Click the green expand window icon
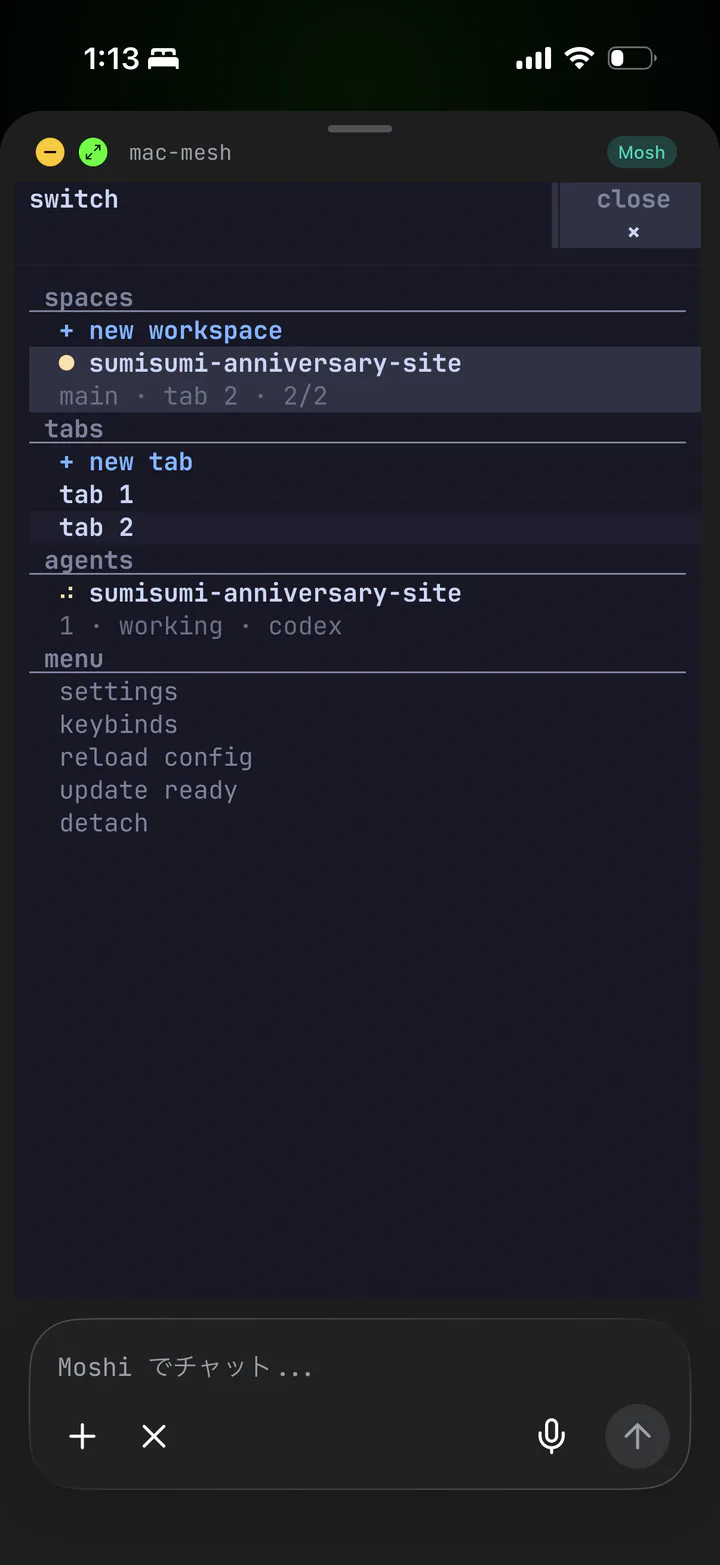The height and width of the screenshot is (1565, 720). click(x=93, y=152)
